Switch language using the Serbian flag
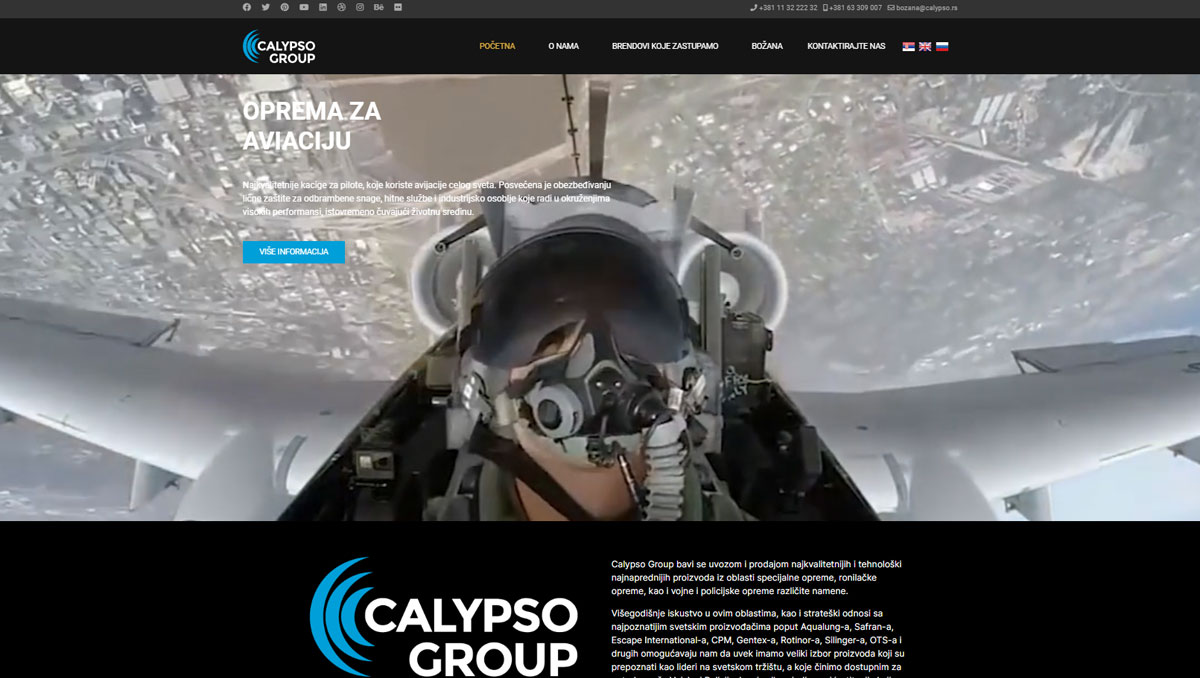1200x678 pixels. [908, 46]
